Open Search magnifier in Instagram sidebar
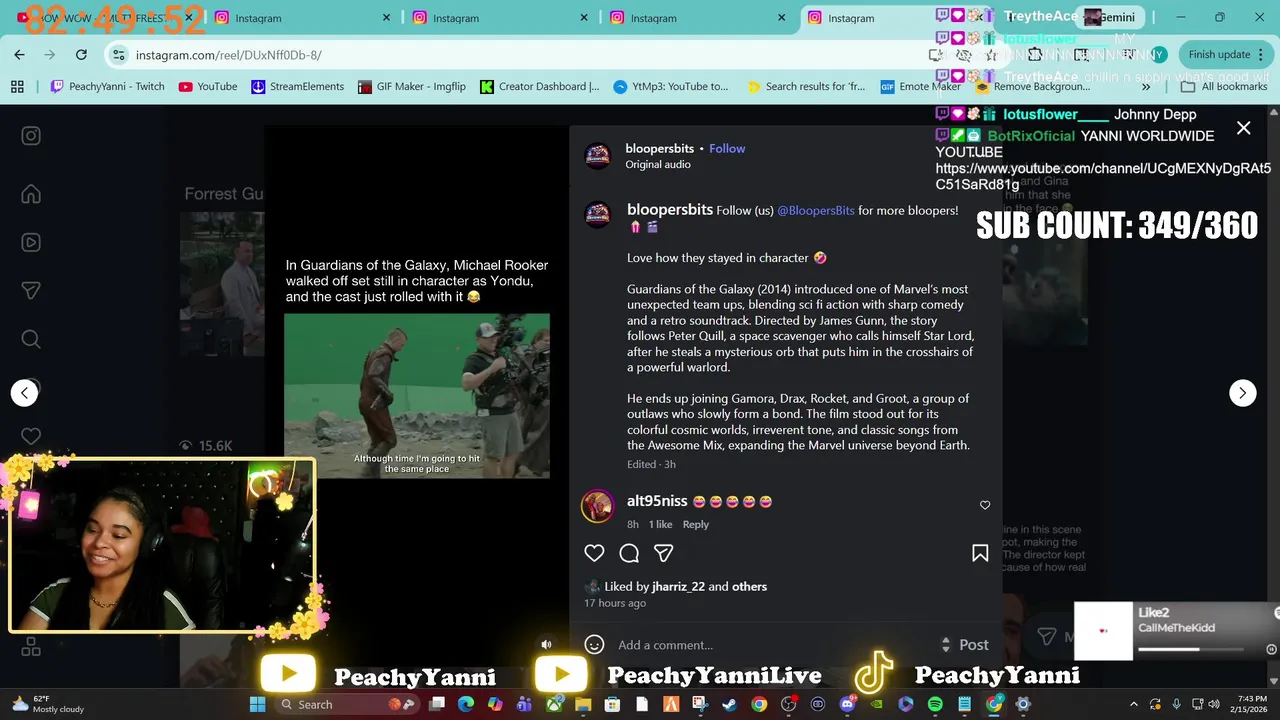The width and height of the screenshot is (1280, 720). click(x=31, y=339)
